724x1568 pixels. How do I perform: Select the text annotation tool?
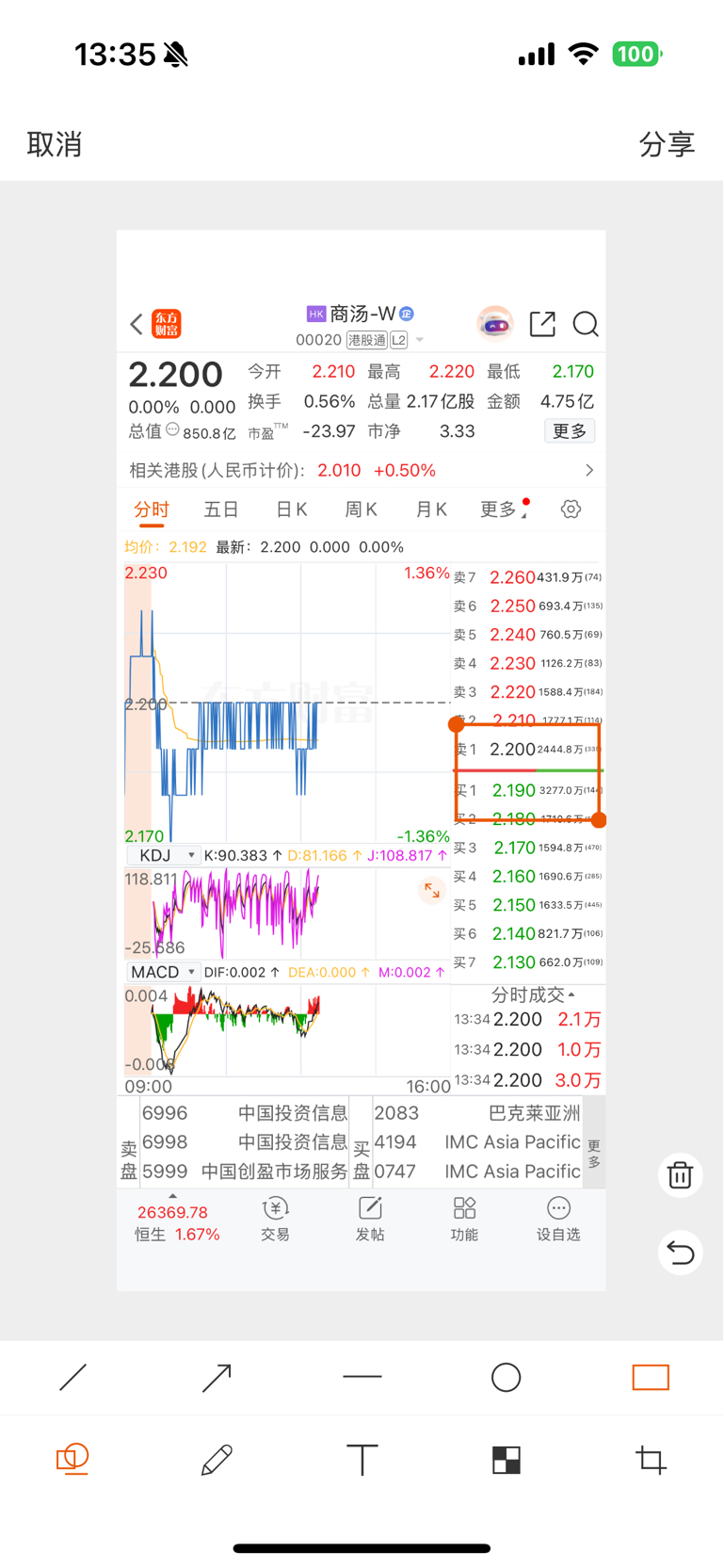pyautogui.click(x=362, y=1460)
